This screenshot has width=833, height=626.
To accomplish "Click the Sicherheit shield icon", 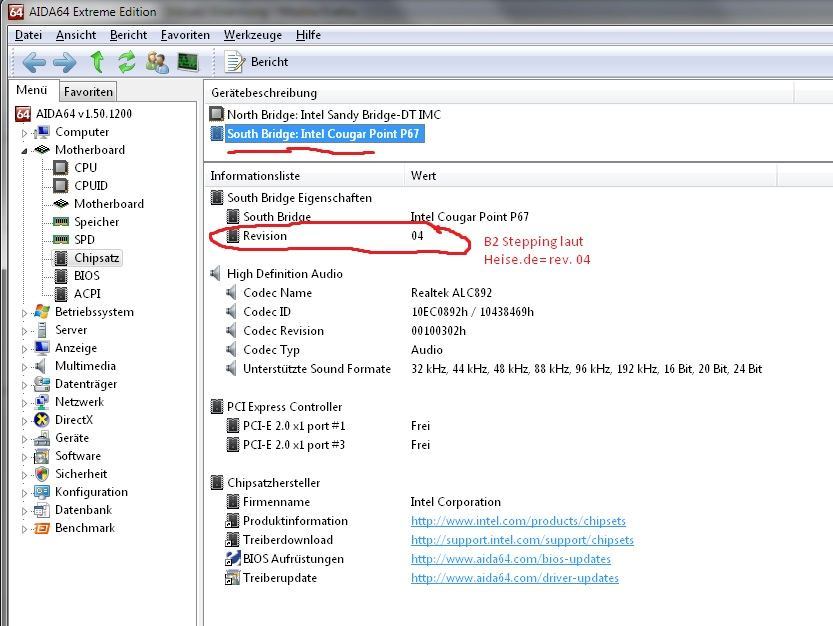I will pyautogui.click(x=42, y=474).
